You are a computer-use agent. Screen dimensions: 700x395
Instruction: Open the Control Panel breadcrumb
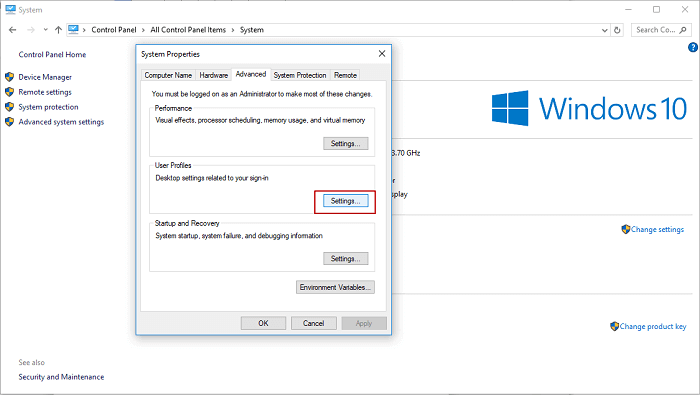point(113,30)
